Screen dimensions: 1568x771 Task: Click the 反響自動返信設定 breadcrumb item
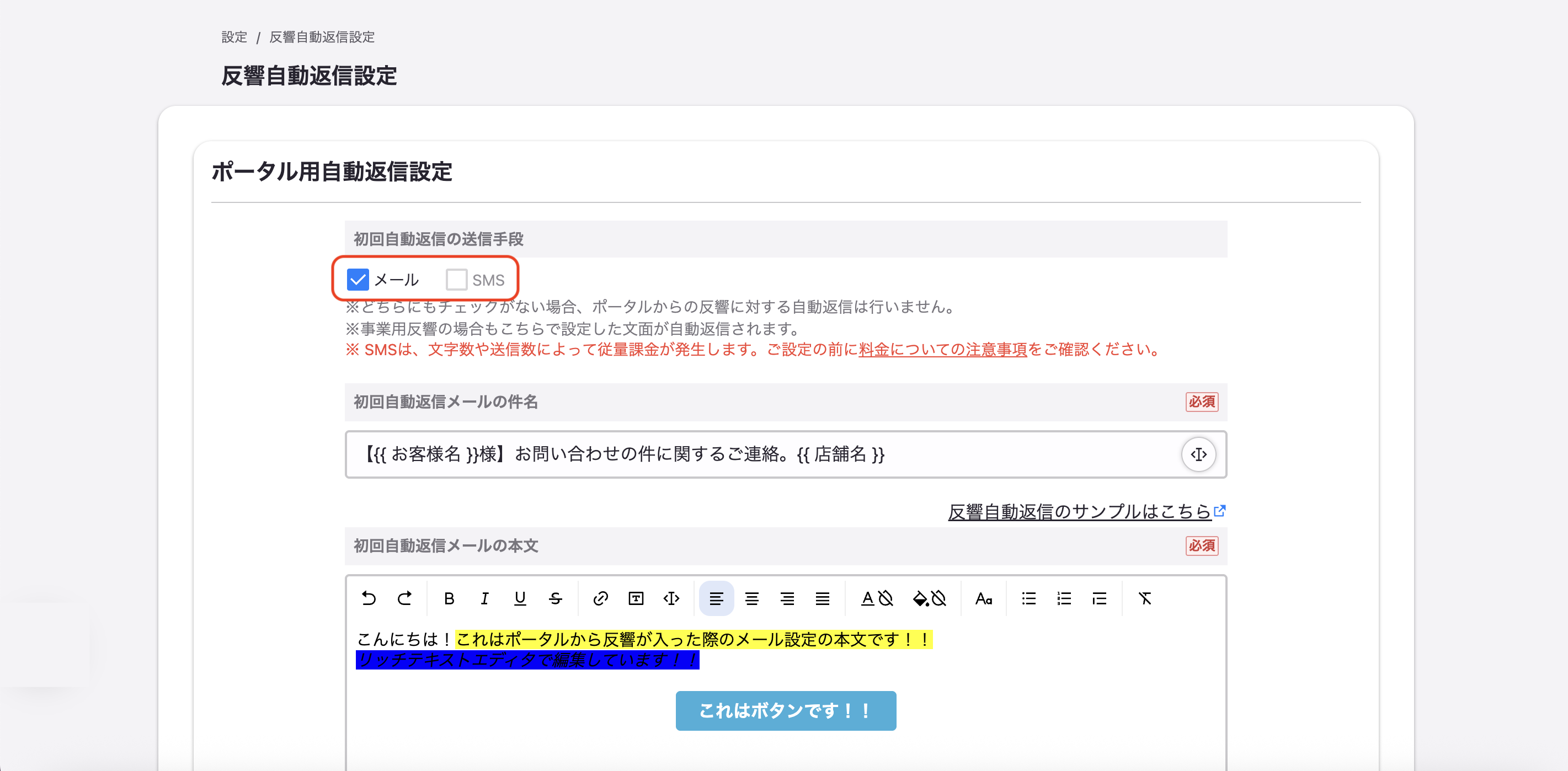(322, 36)
